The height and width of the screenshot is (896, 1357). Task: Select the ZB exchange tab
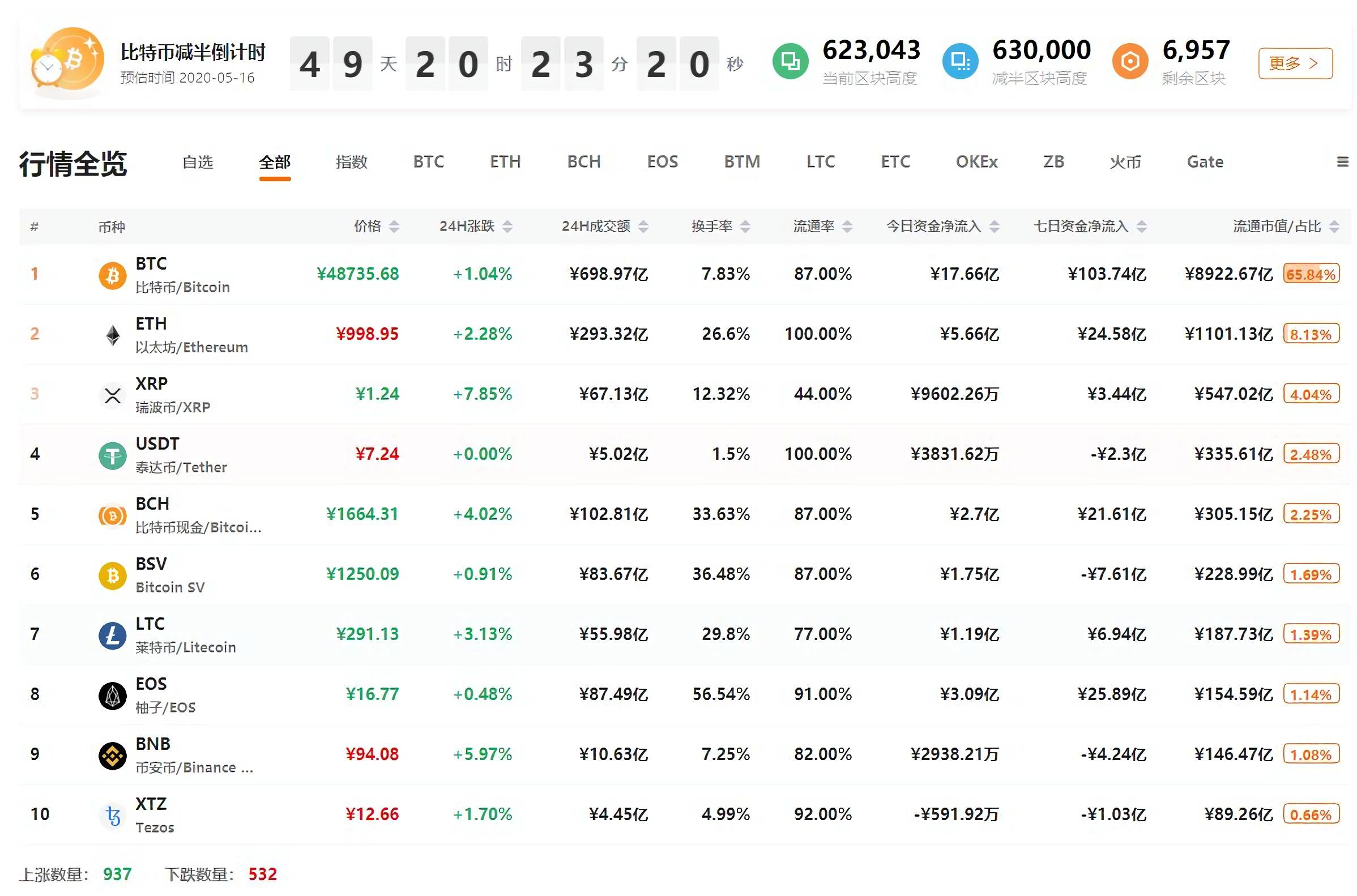pos(1053,163)
